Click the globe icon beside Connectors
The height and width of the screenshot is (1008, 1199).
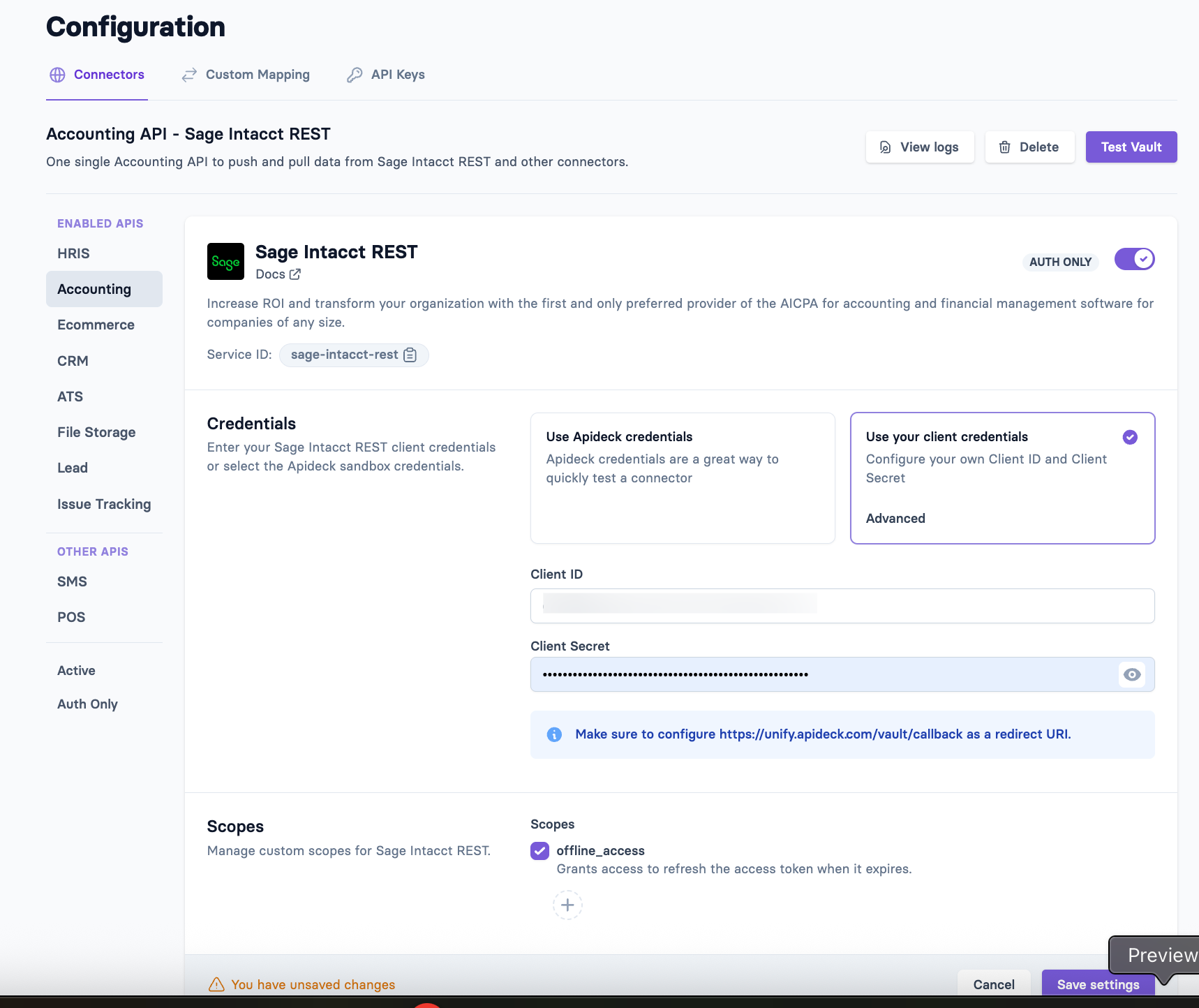pos(57,75)
